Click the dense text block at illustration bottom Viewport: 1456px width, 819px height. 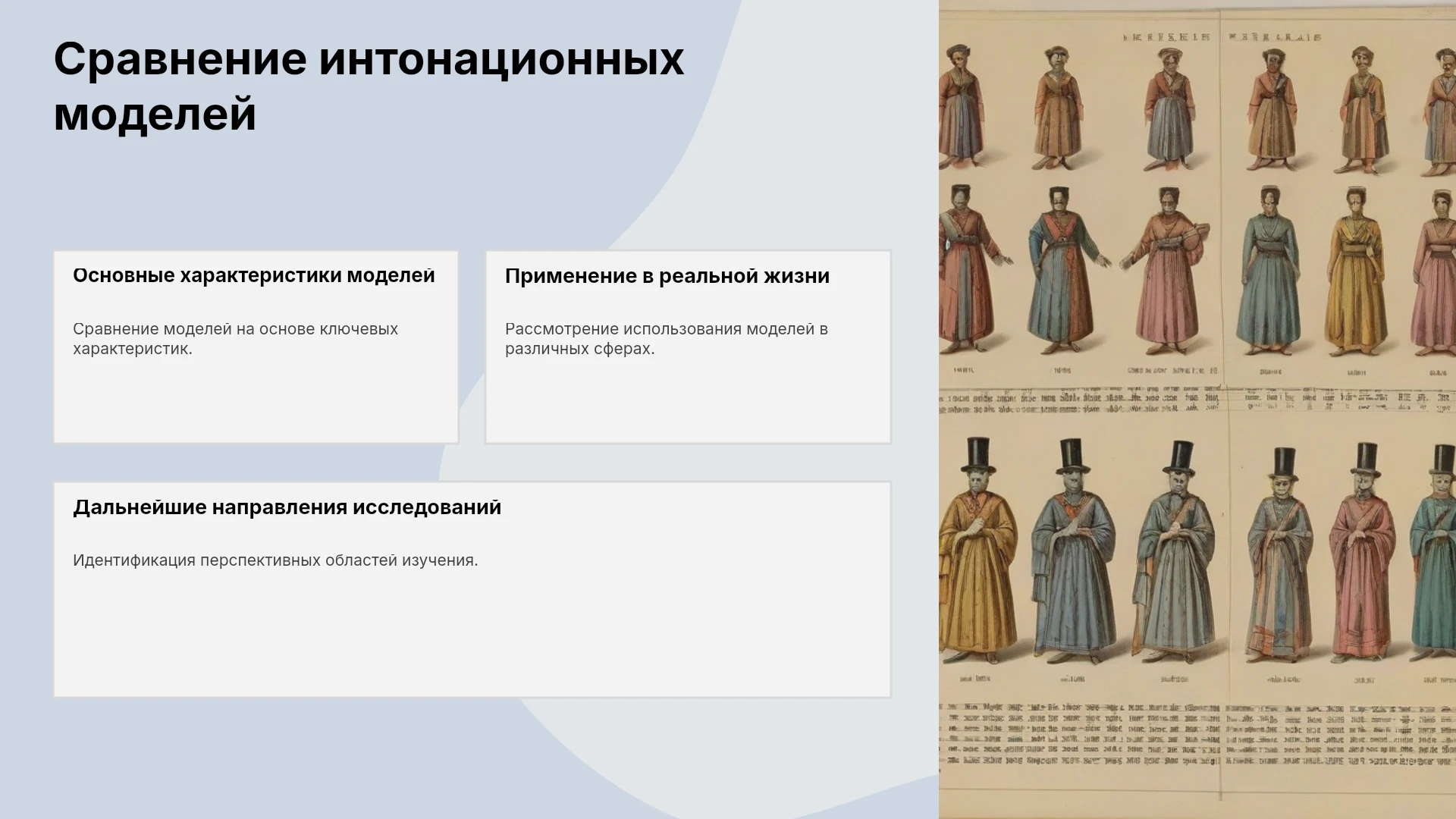pyautogui.click(x=1197, y=733)
